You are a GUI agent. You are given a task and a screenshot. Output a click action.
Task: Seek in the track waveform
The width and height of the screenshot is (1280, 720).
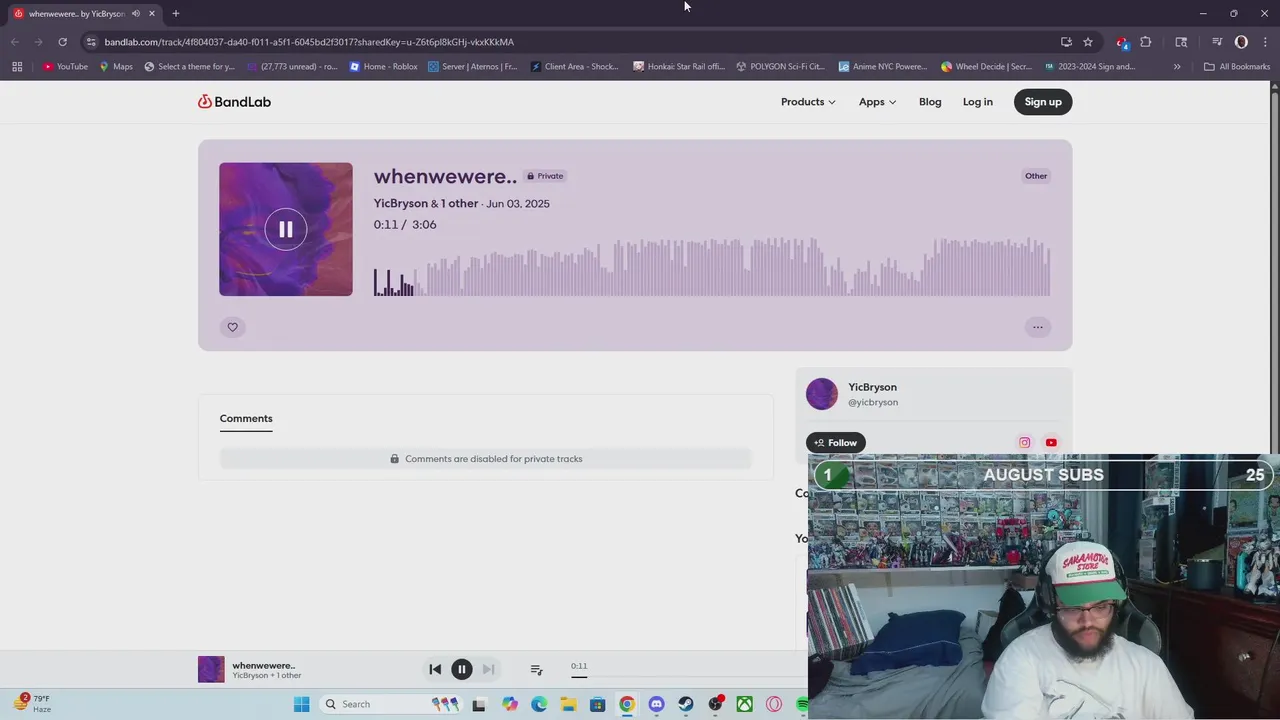712,267
